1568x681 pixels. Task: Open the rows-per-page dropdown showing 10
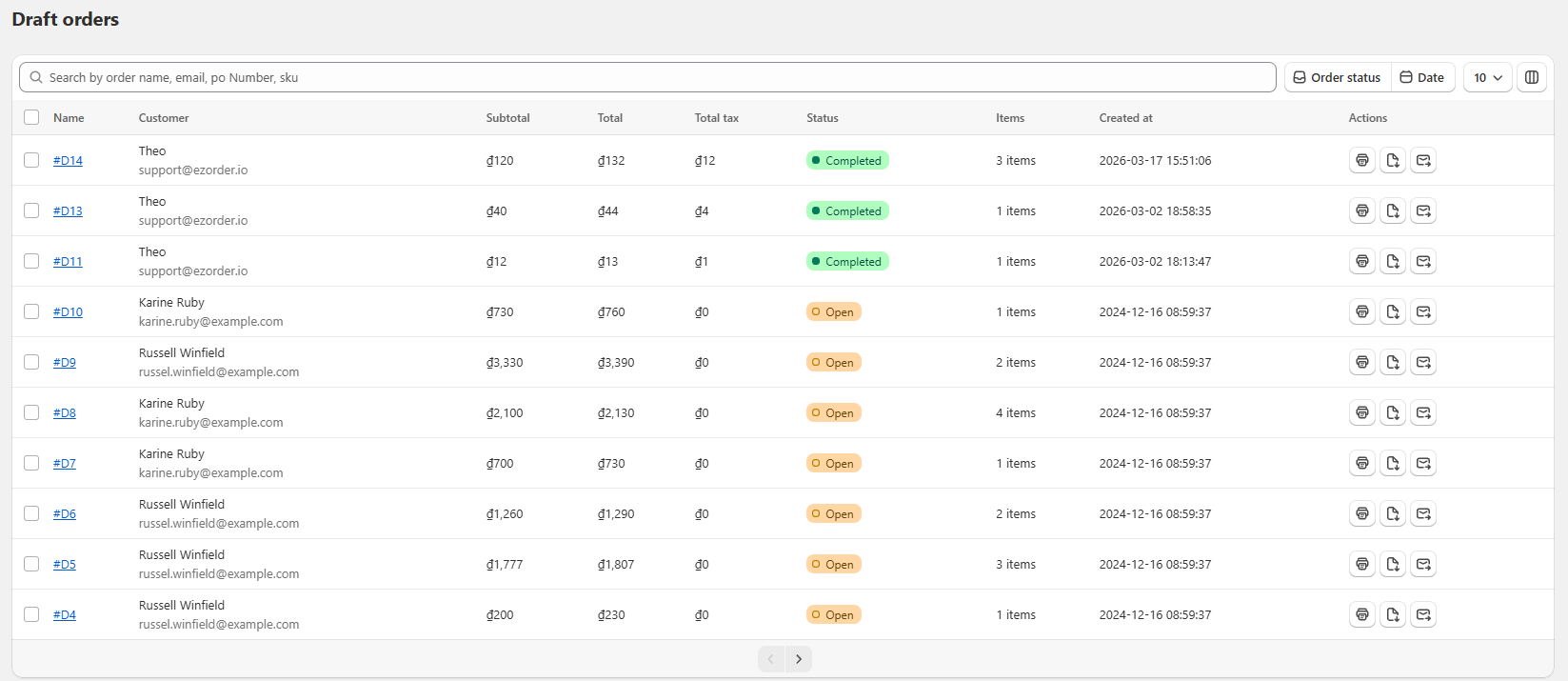1488,77
